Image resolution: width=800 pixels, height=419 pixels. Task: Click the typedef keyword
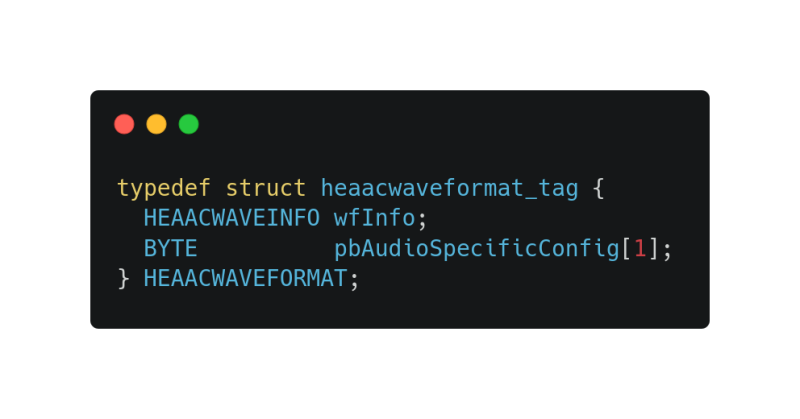coord(164,188)
